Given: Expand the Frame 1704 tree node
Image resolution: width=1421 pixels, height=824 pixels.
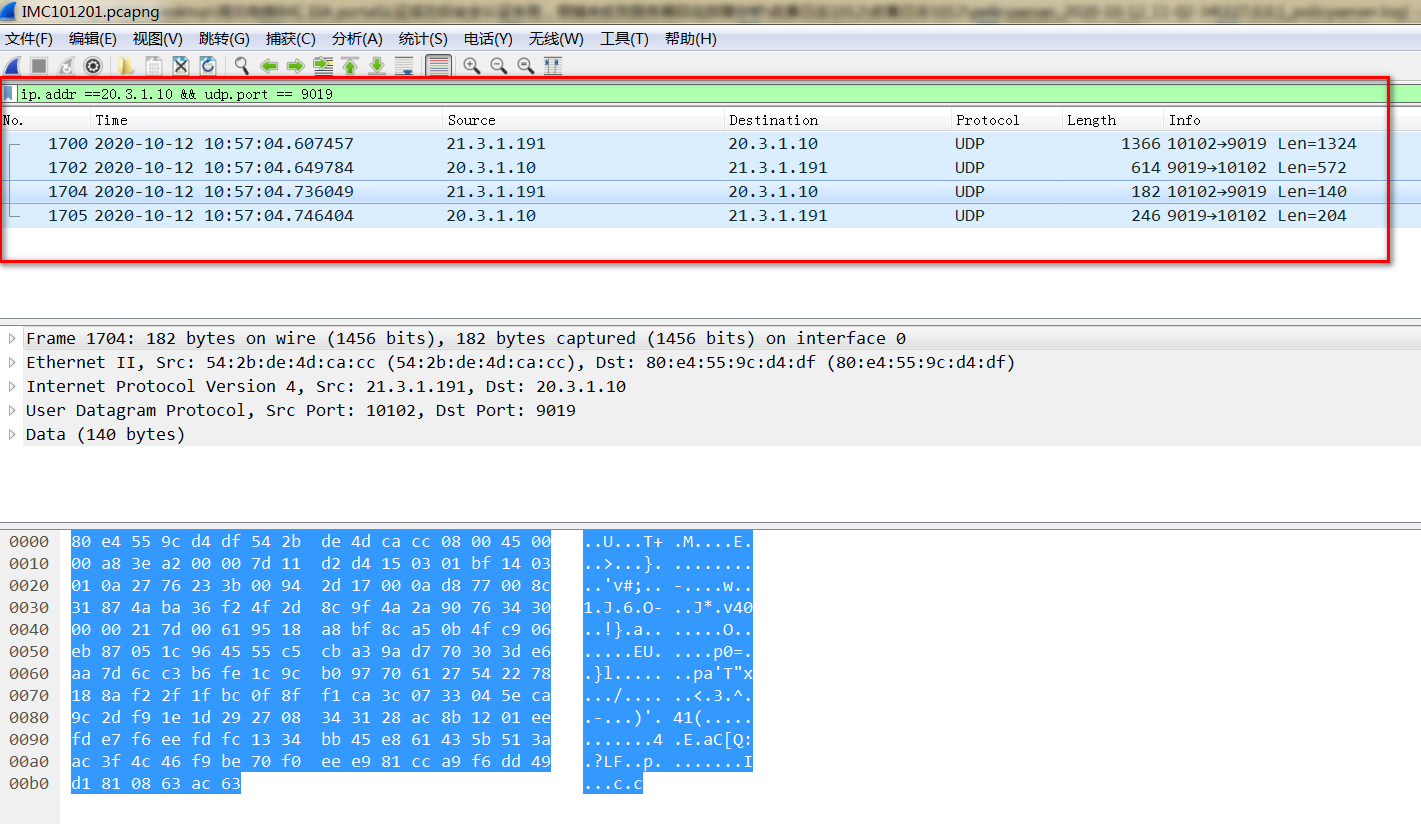Looking at the screenshot, I should point(12,339).
